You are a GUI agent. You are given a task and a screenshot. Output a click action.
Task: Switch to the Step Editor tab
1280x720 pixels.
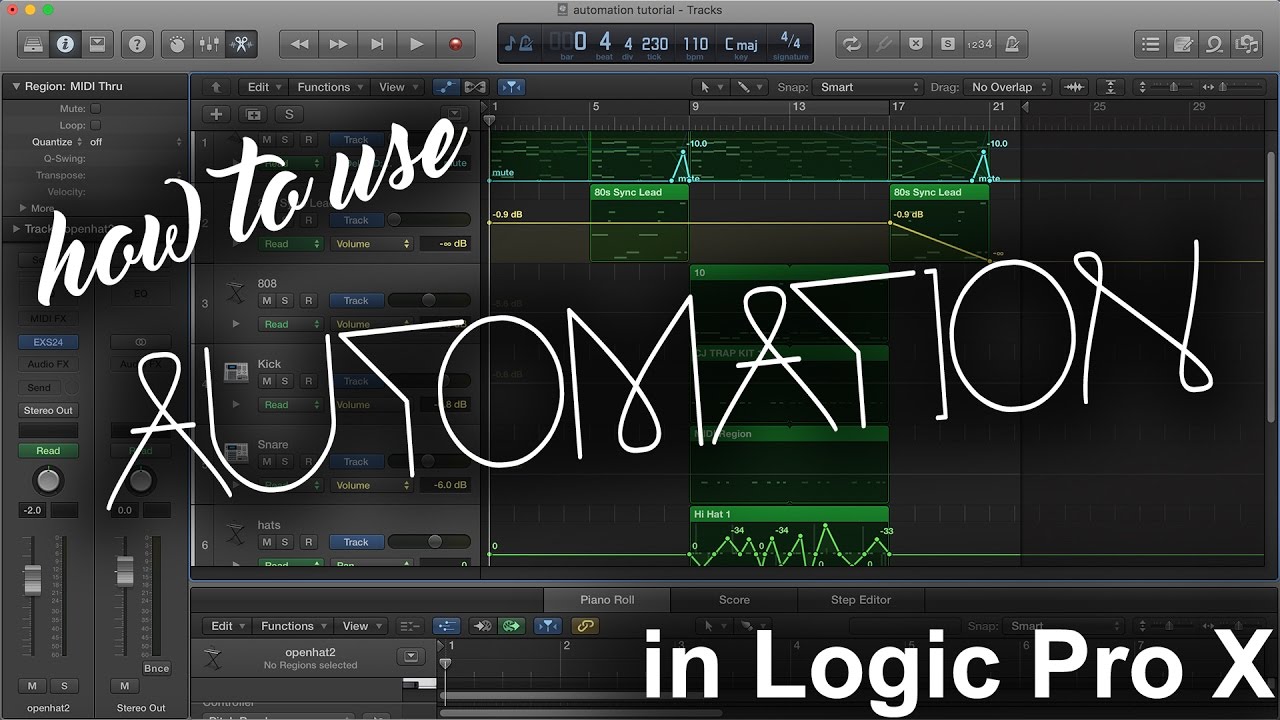(x=861, y=600)
